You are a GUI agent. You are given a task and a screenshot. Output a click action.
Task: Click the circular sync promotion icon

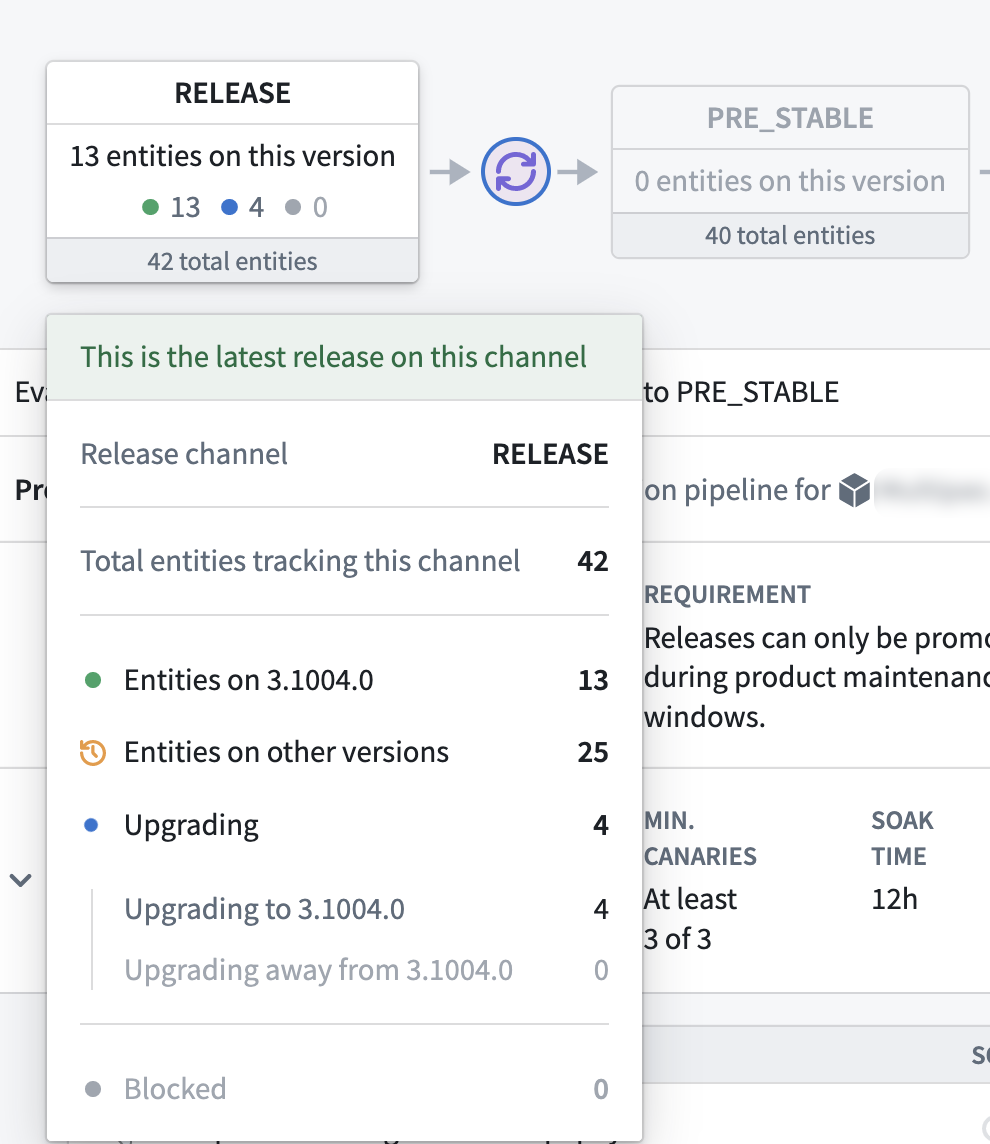click(516, 171)
